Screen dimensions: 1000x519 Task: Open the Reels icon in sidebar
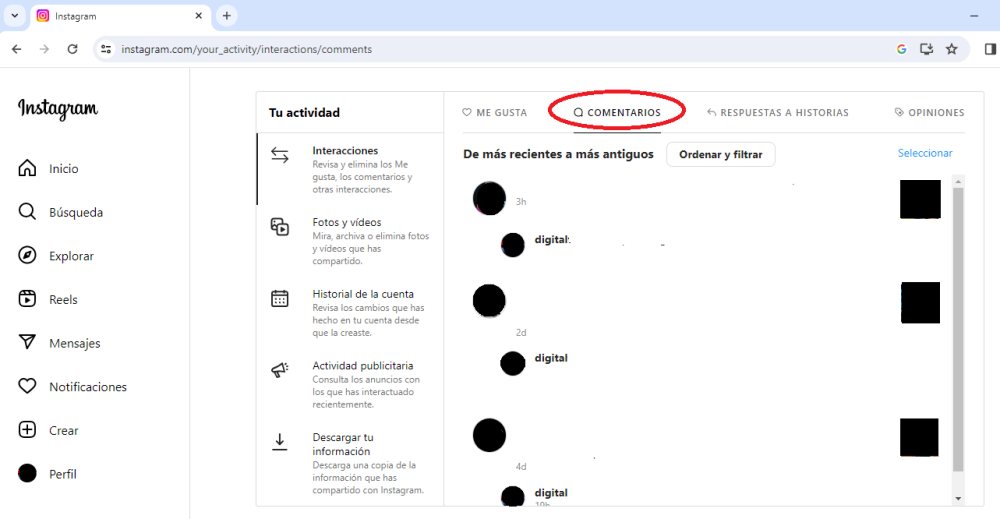[28, 299]
